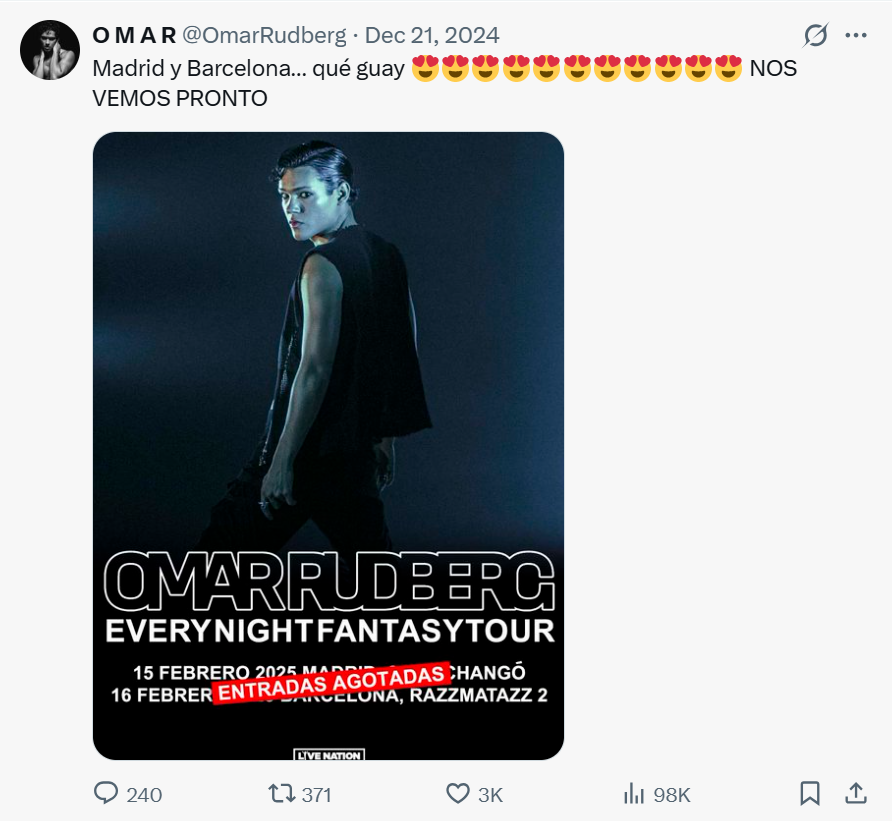Click the red "ENTRADAS AGOTADAS" banner
Image resolution: width=892 pixels, height=821 pixels.
pos(328,682)
